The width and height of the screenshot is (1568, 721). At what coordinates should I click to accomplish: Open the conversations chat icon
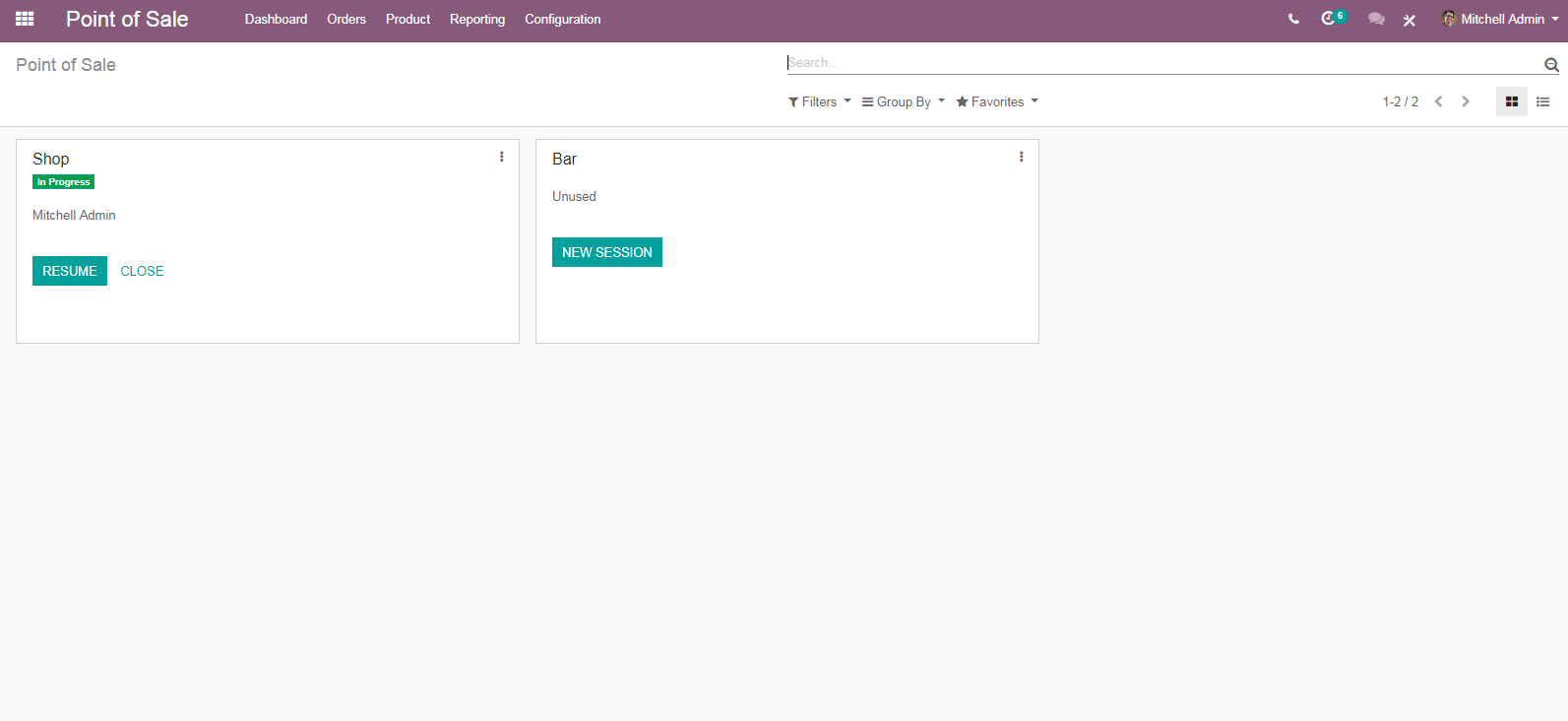(1376, 19)
